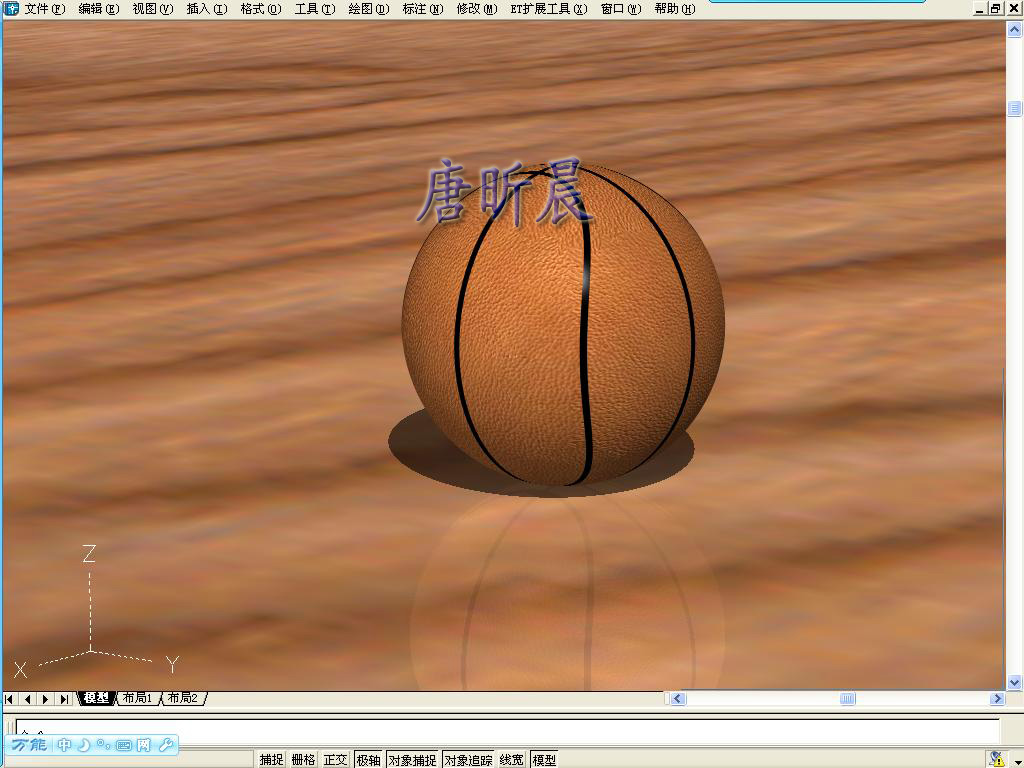The image size is (1024, 768).
Task: Select the rendered basketball in viewport
Action: pyautogui.click(x=563, y=325)
